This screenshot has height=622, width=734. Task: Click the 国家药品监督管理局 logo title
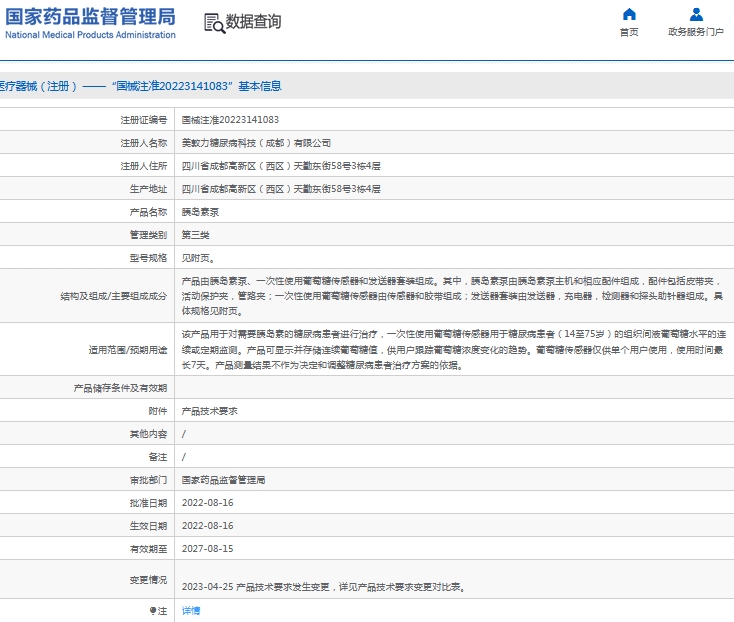[x=90, y=17]
